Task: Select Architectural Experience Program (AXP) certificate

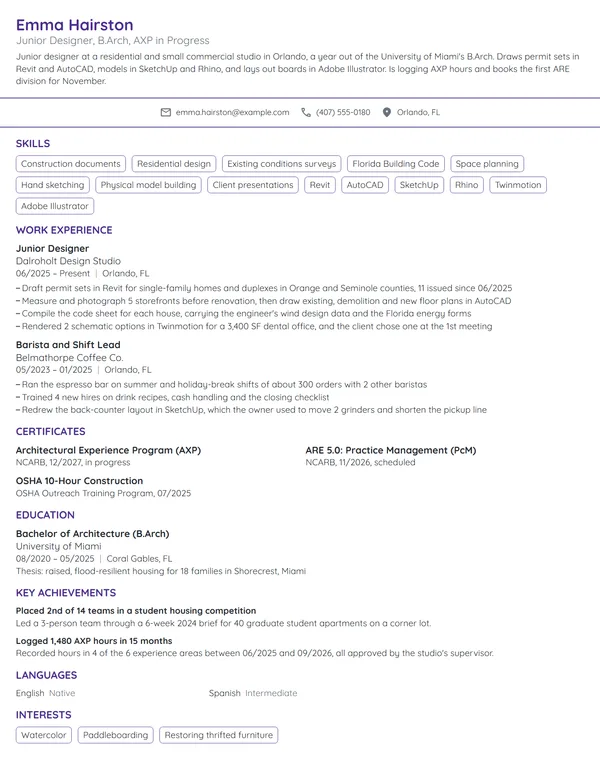Action: 108,450
